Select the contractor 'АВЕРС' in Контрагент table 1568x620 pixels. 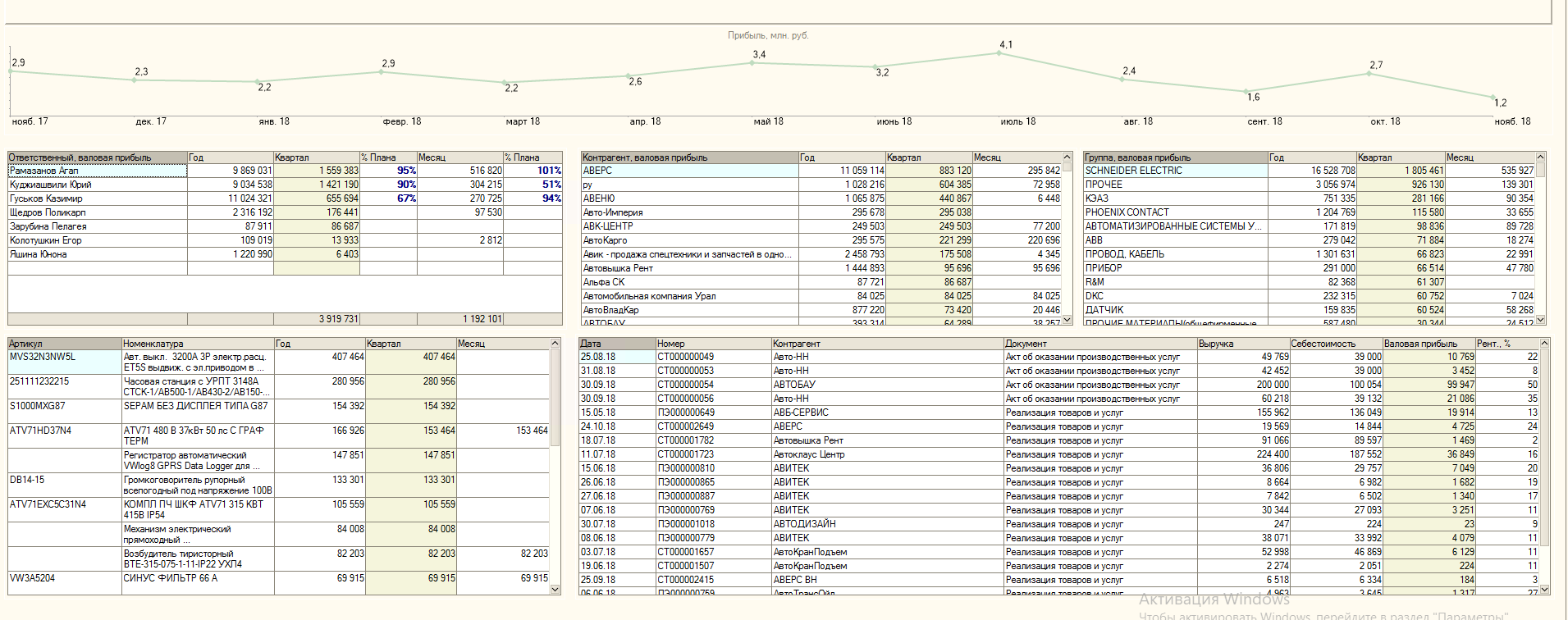690,171
